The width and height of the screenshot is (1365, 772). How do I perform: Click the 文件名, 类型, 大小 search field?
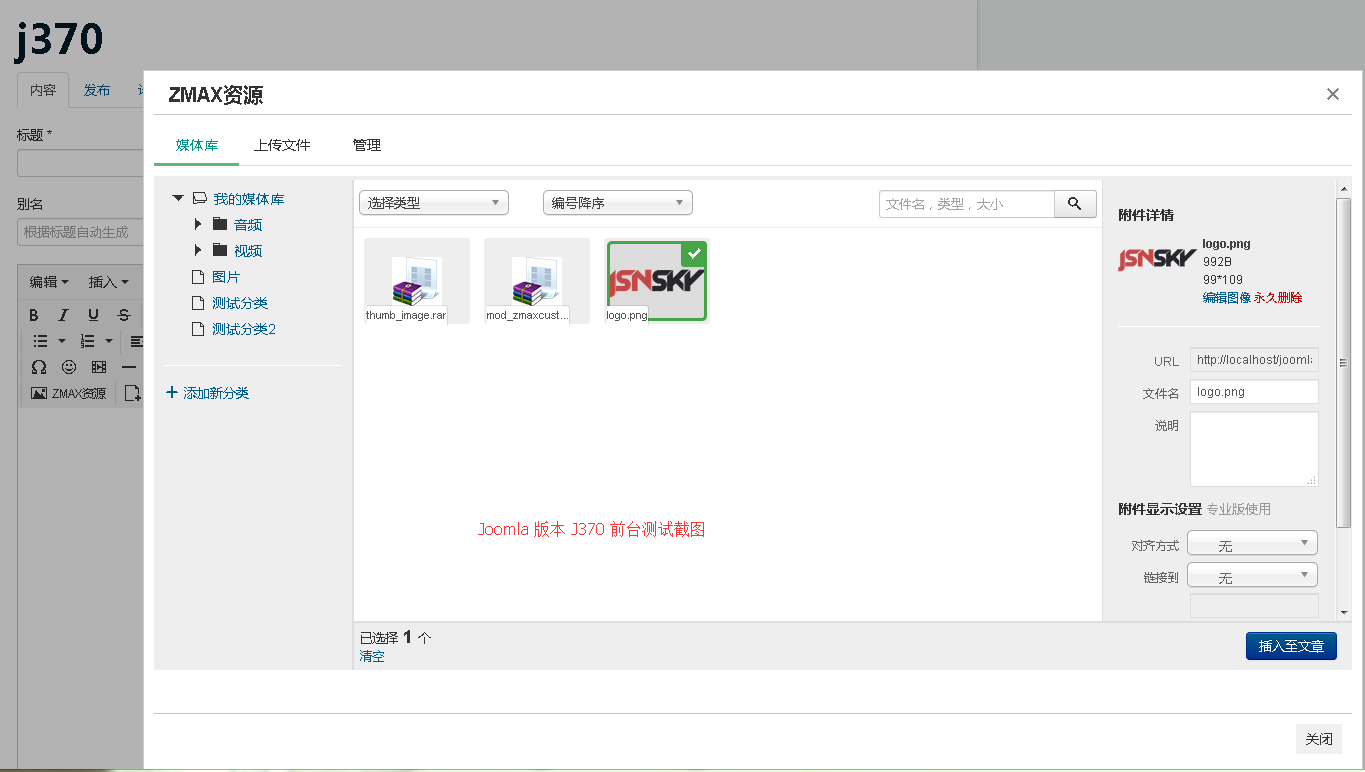(x=967, y=204)
